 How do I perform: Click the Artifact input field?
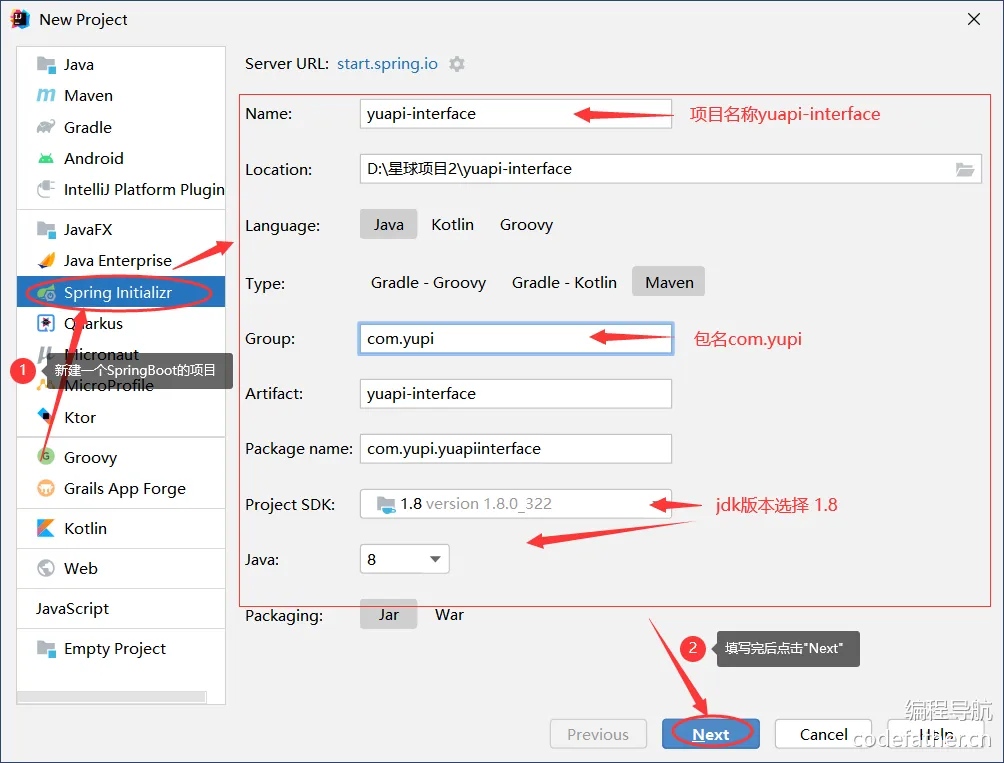(x=515, y=394)
